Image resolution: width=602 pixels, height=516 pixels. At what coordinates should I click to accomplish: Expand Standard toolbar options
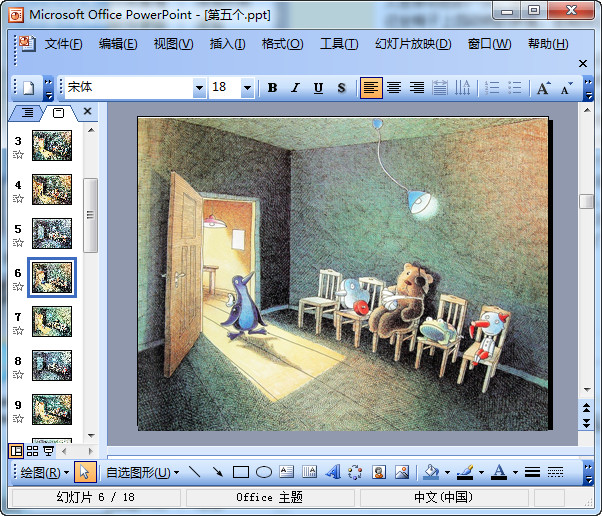(48, 88)
